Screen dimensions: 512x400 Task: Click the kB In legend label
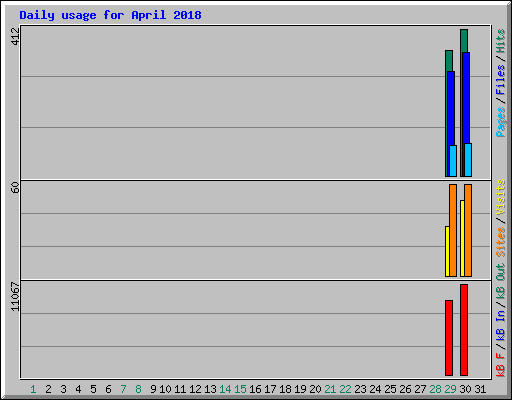click(x=500, y=325)
